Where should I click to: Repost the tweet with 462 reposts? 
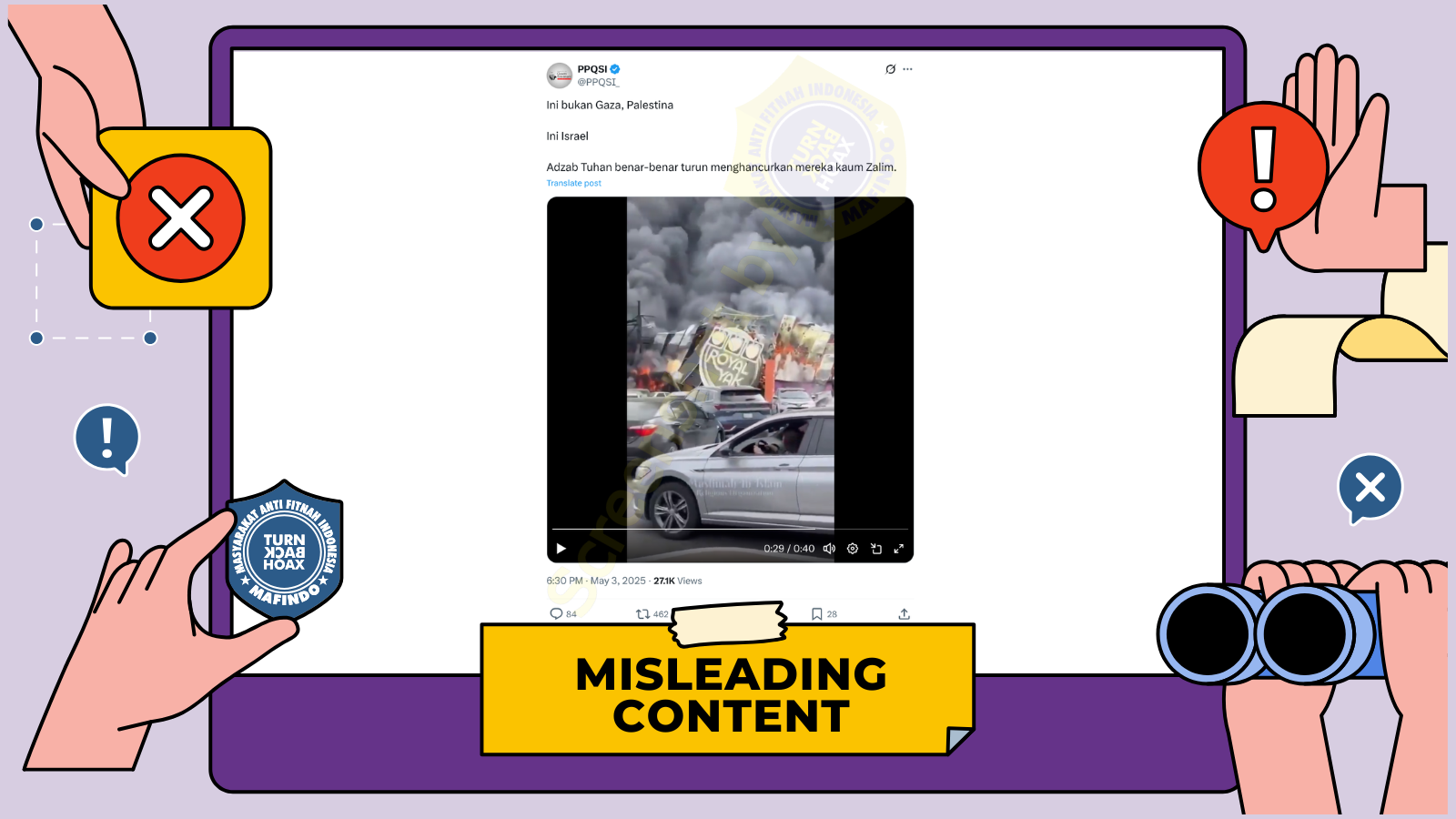pyautogui.click(x=643, y=614)
